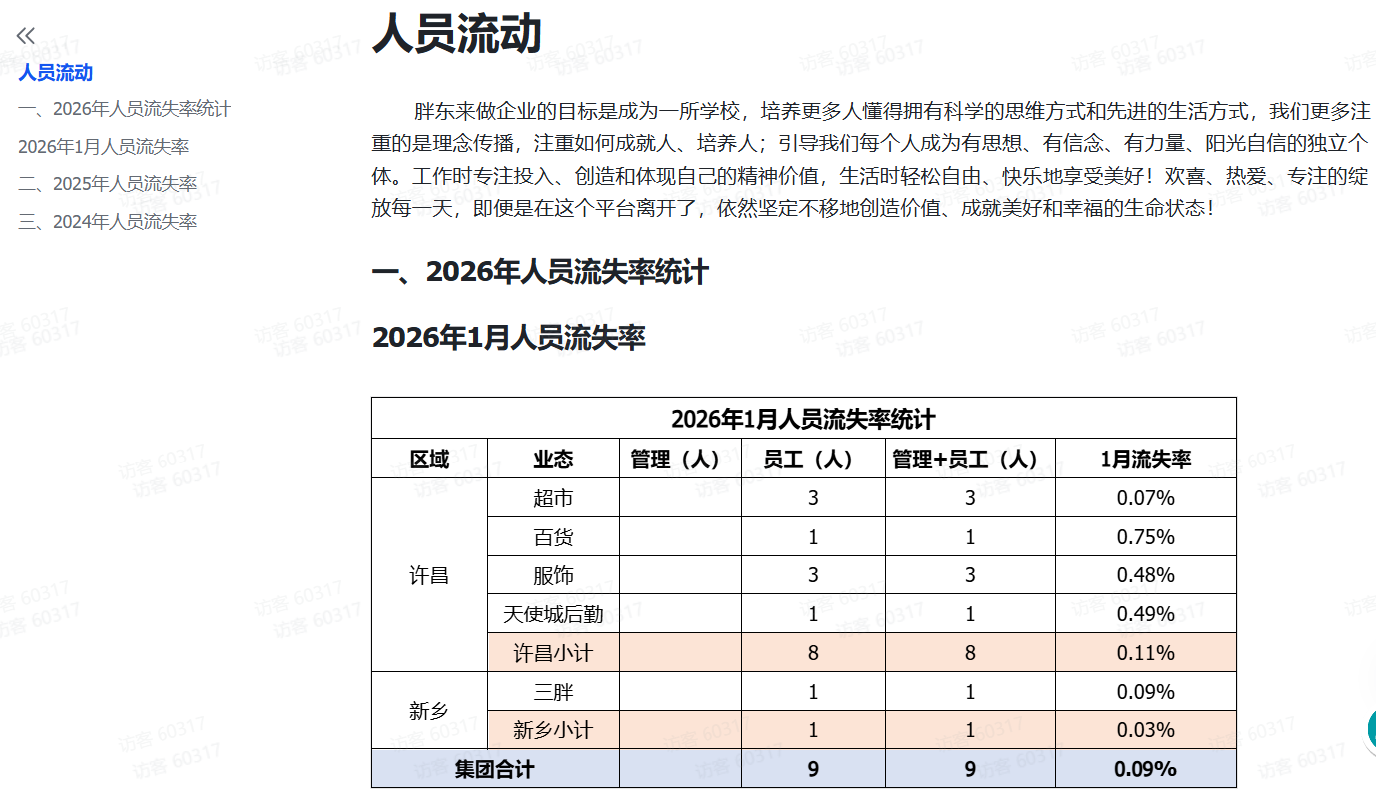Click the 0.09% rate in 集团合计 row
1376x791 pixels.
coord(1146,769)
